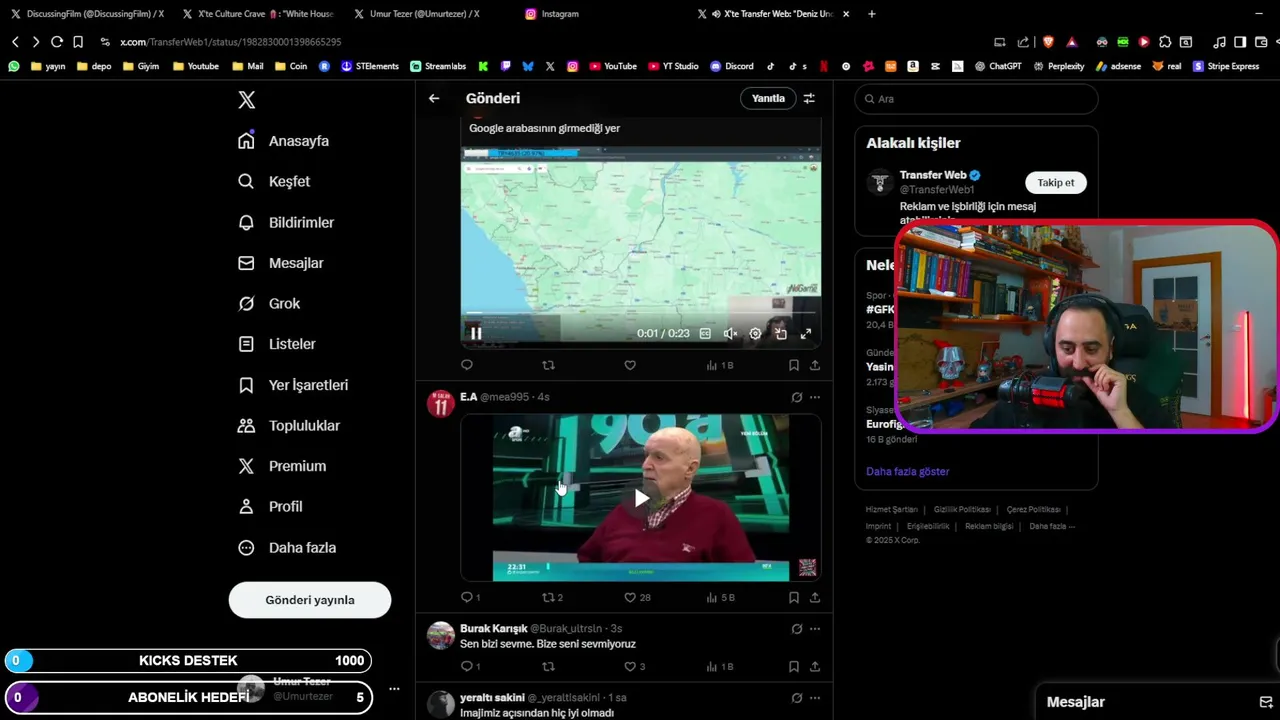The width and height of the screenshot is (1280, 720).
Task: Open Bildirimler notifications
Action: 286,222
